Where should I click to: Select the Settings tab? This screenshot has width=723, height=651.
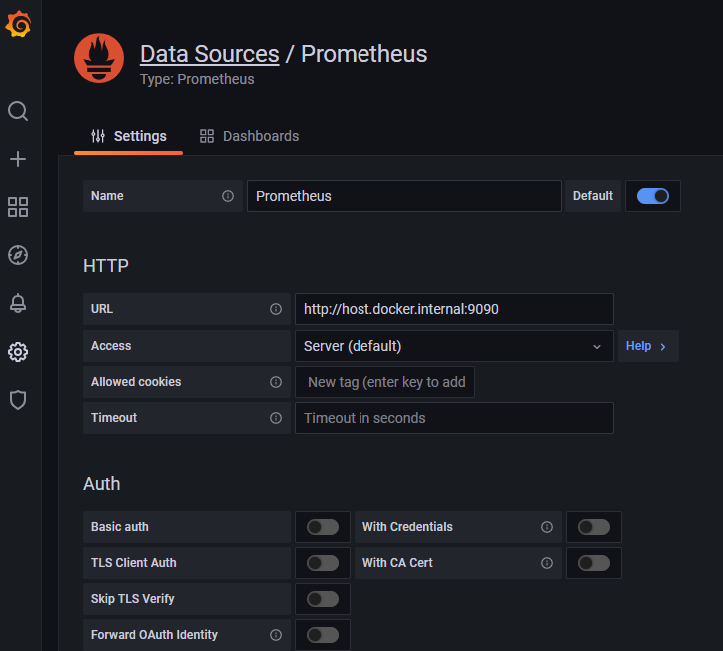point(129,136)
